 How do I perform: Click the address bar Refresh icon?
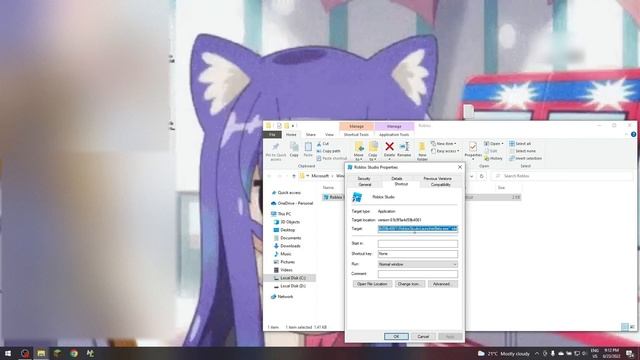[482, 176]
